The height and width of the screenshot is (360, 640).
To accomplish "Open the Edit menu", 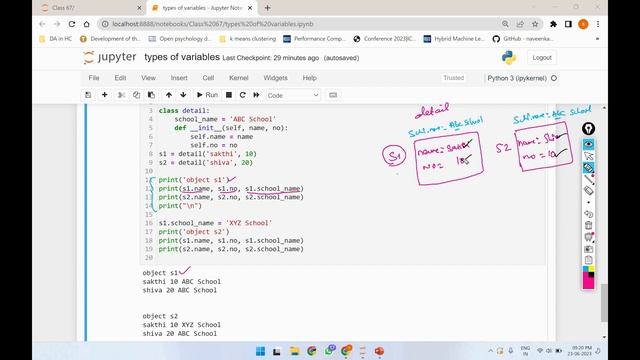I will tap(120, 78).
